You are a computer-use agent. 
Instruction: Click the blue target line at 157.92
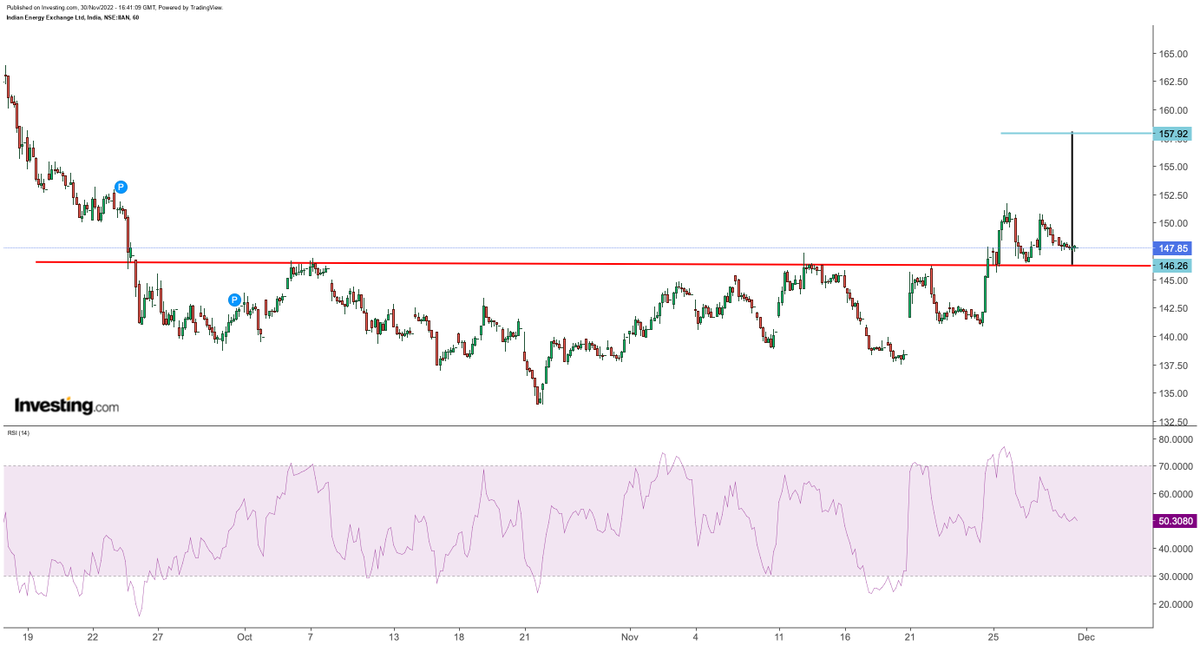pyautogui.click(x=1076, y=133)
